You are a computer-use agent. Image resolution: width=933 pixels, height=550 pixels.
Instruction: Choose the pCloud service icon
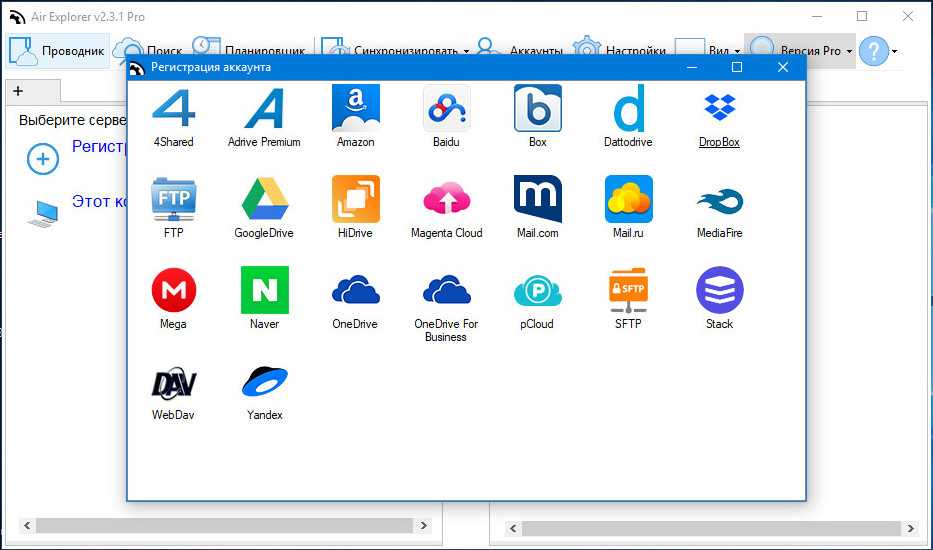tap(537, 291)
